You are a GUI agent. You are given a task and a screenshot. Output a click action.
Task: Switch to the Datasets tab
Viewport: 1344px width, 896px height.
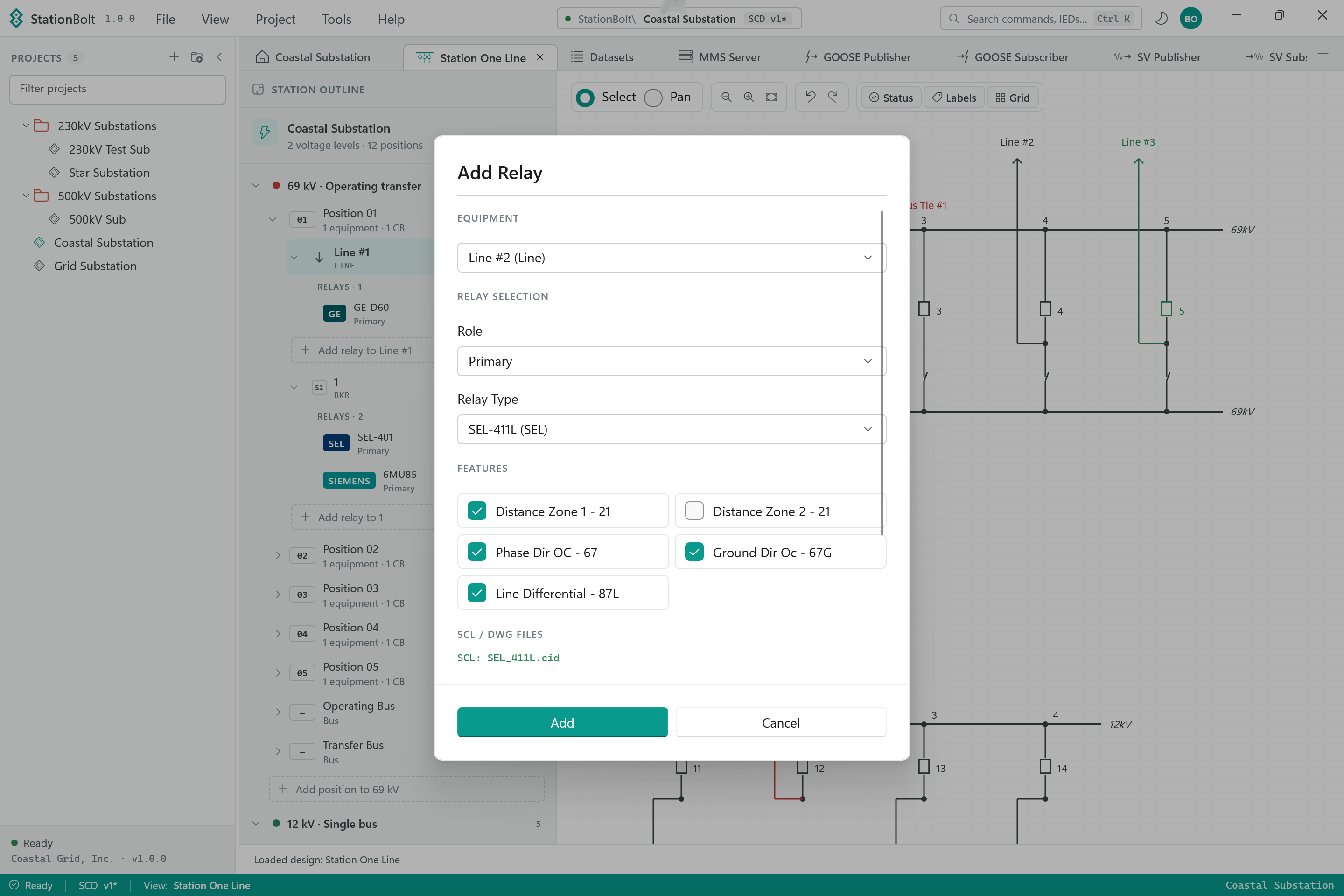(x=603, y=57)
